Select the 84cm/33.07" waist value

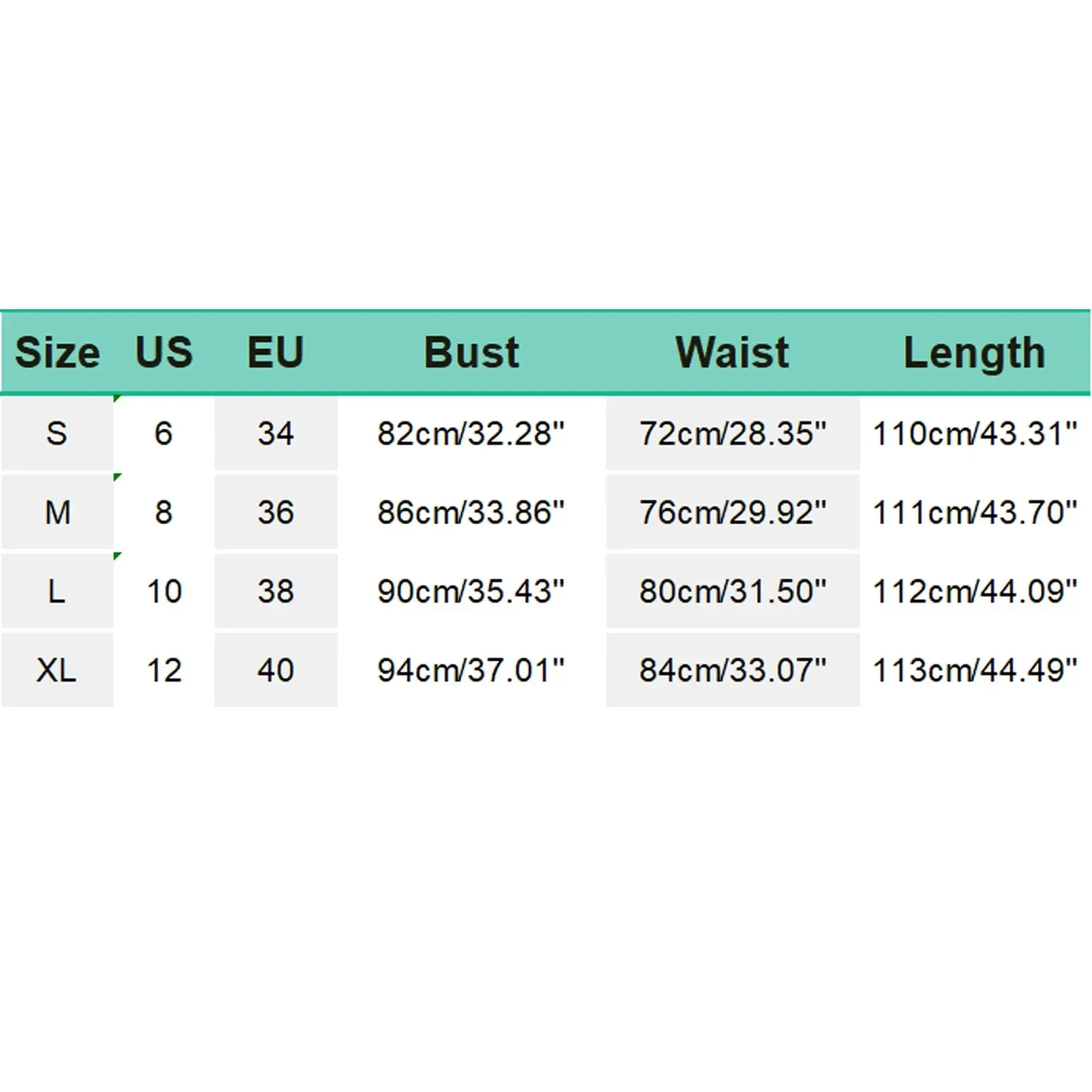(732, 670)
